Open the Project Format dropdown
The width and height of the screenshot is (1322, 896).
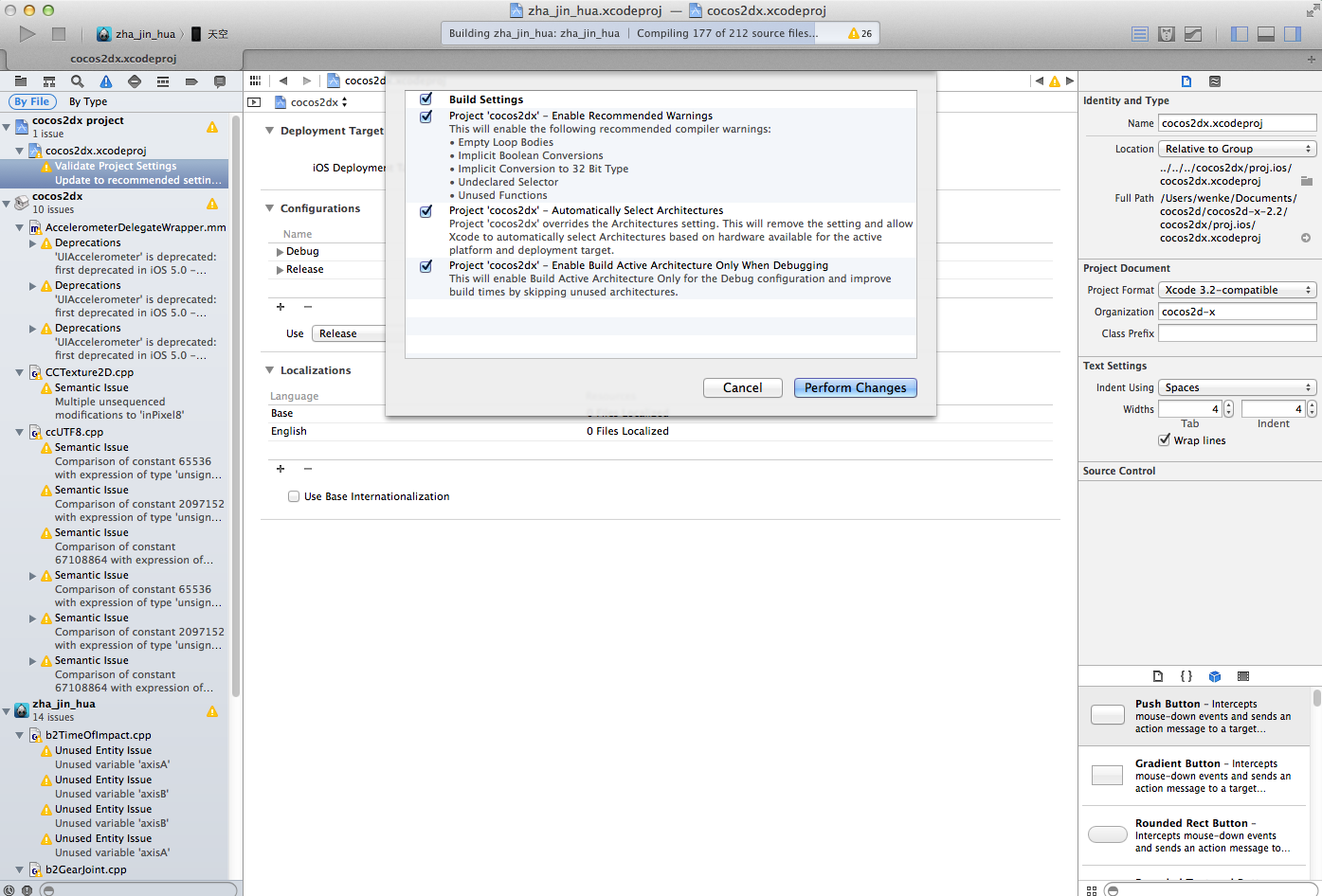[1238, 290]
